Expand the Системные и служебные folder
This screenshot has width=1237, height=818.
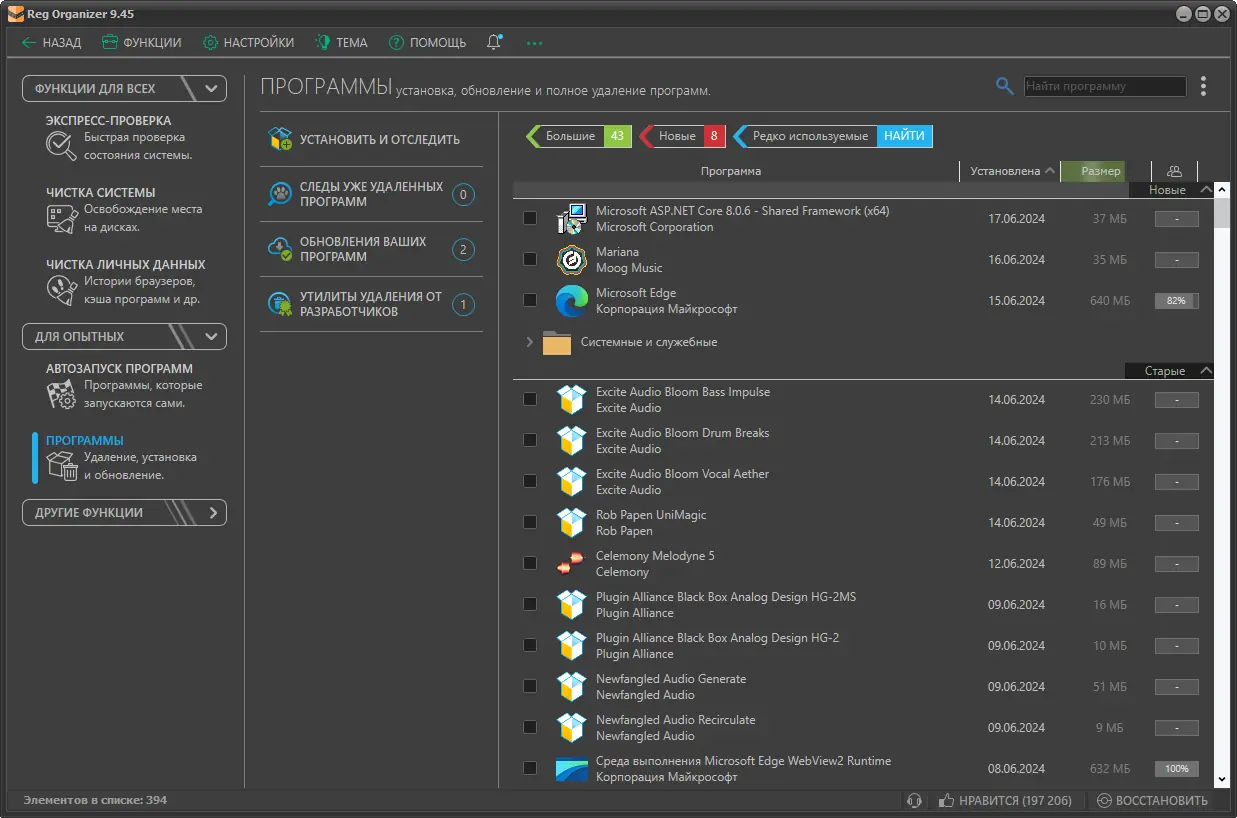[529, 342]
